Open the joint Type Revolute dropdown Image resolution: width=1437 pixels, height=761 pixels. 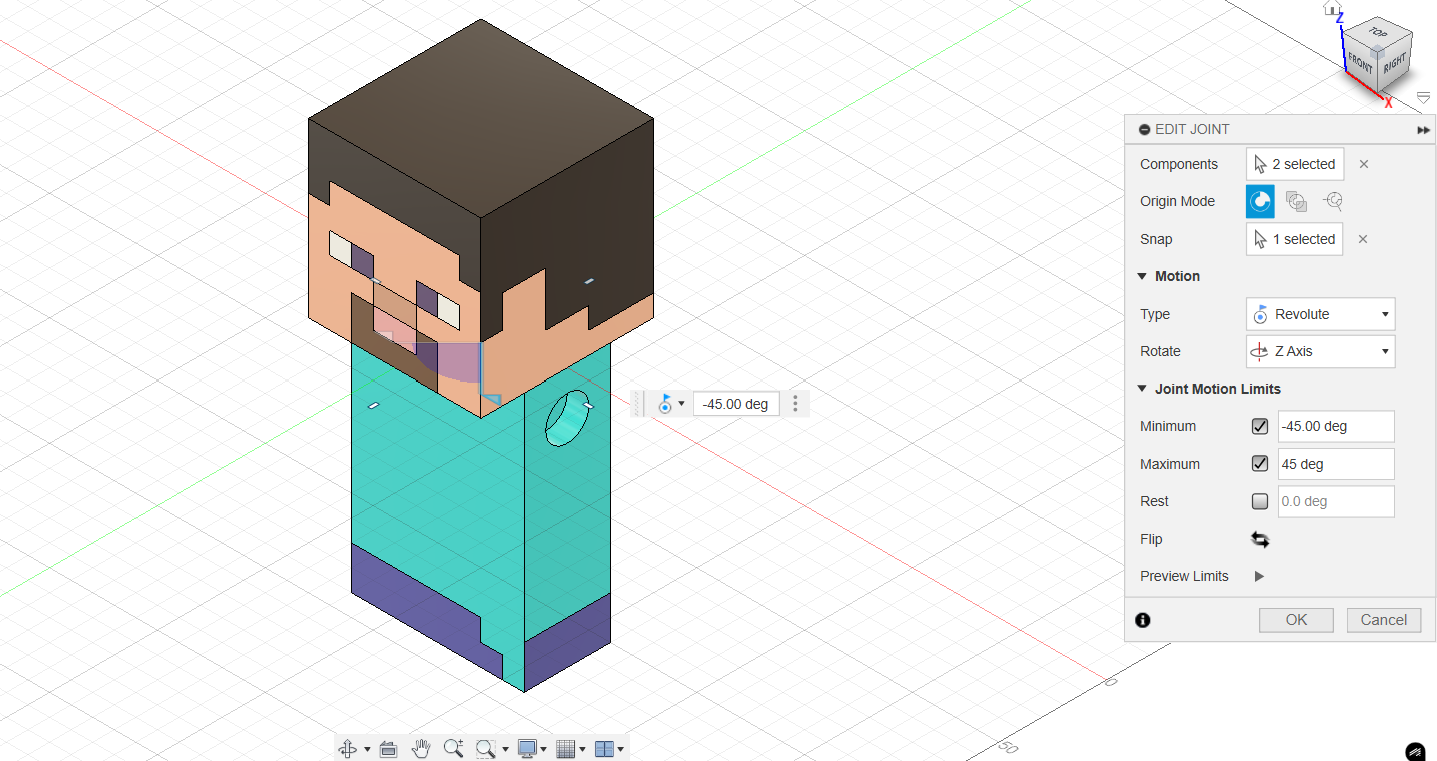1320,314
